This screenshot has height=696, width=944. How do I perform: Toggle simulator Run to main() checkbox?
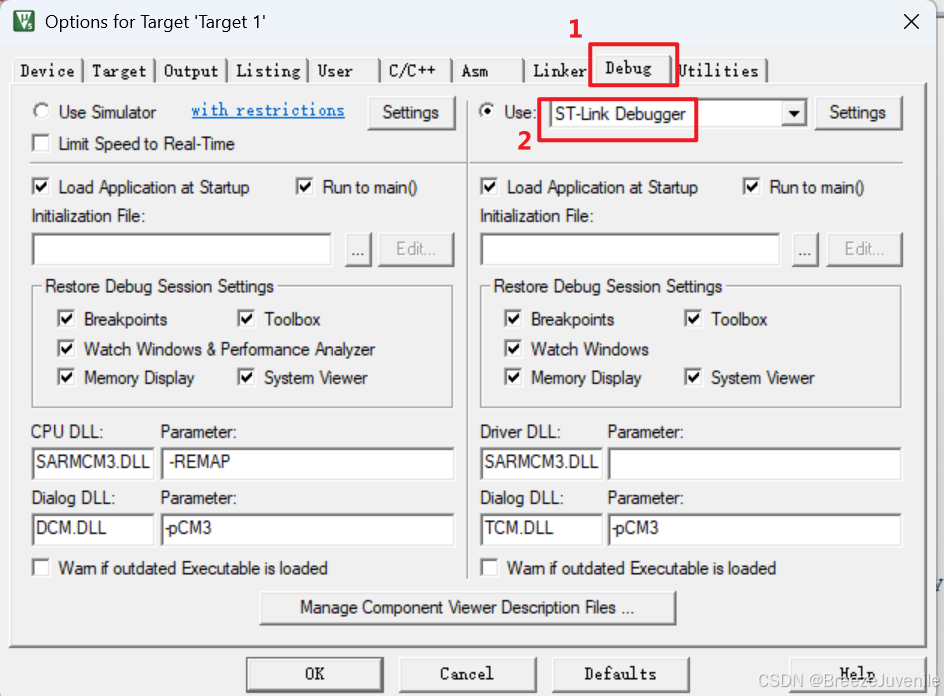[305, 187]
